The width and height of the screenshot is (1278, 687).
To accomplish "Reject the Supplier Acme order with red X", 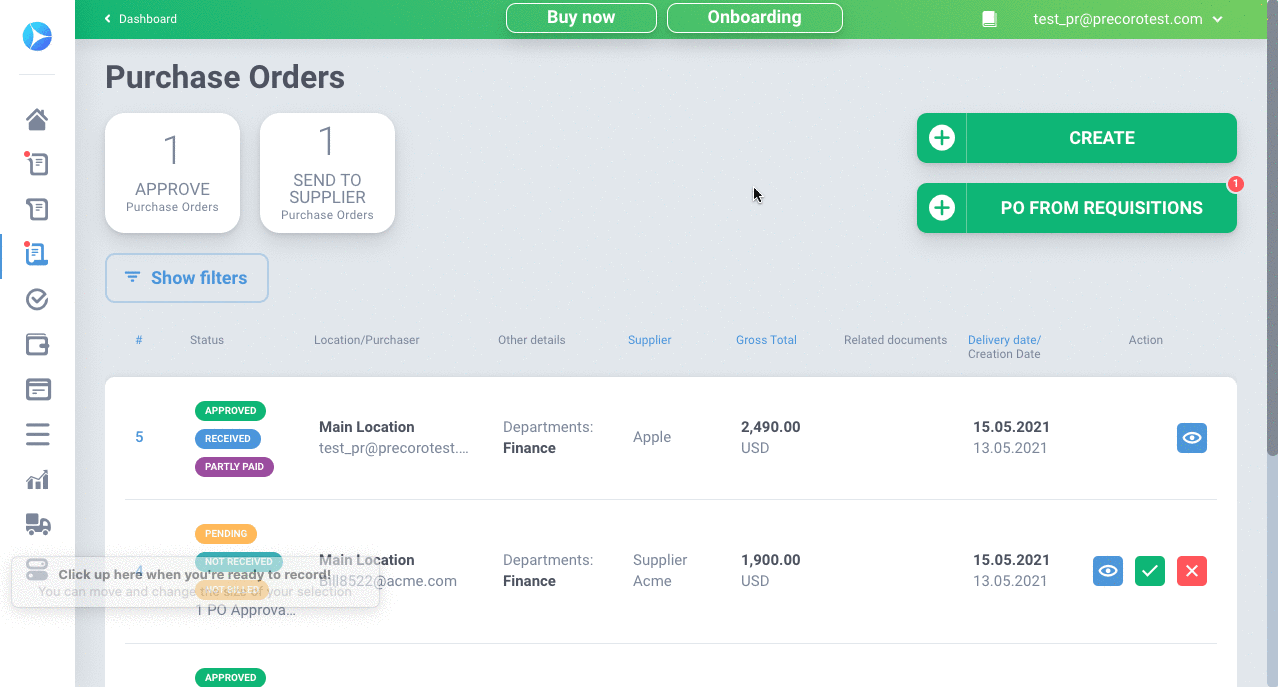I will [x=1192, y=571].
